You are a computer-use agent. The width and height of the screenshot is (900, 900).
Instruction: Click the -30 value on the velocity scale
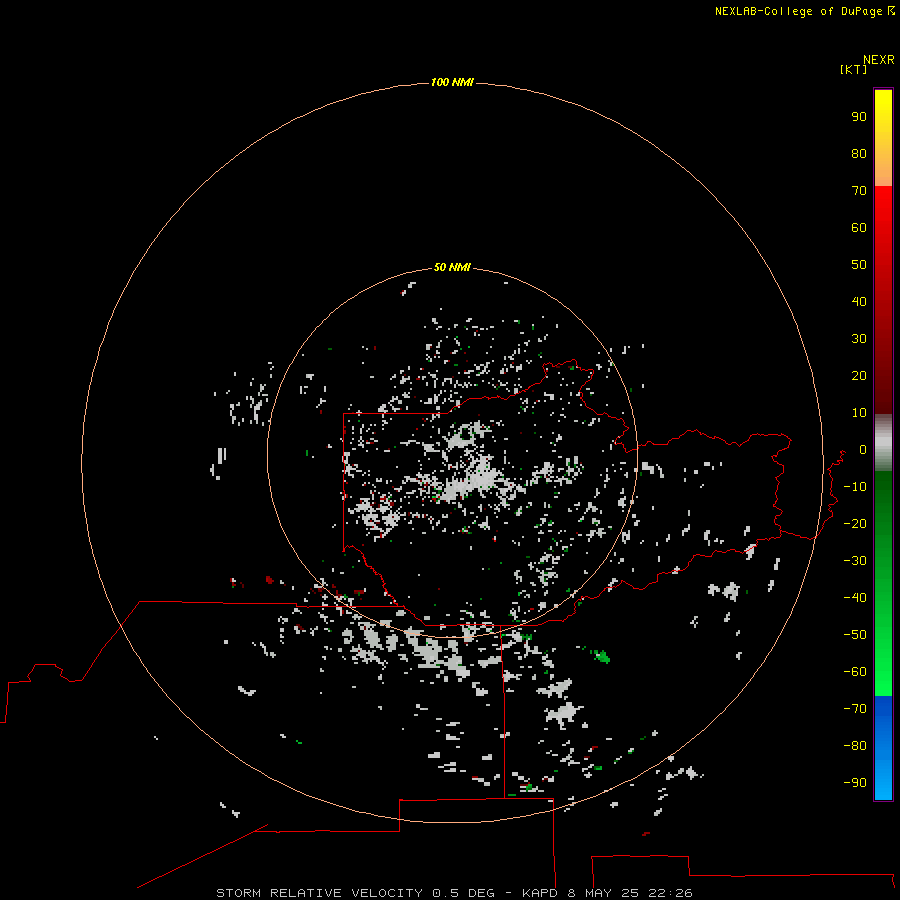pos(855,561)
